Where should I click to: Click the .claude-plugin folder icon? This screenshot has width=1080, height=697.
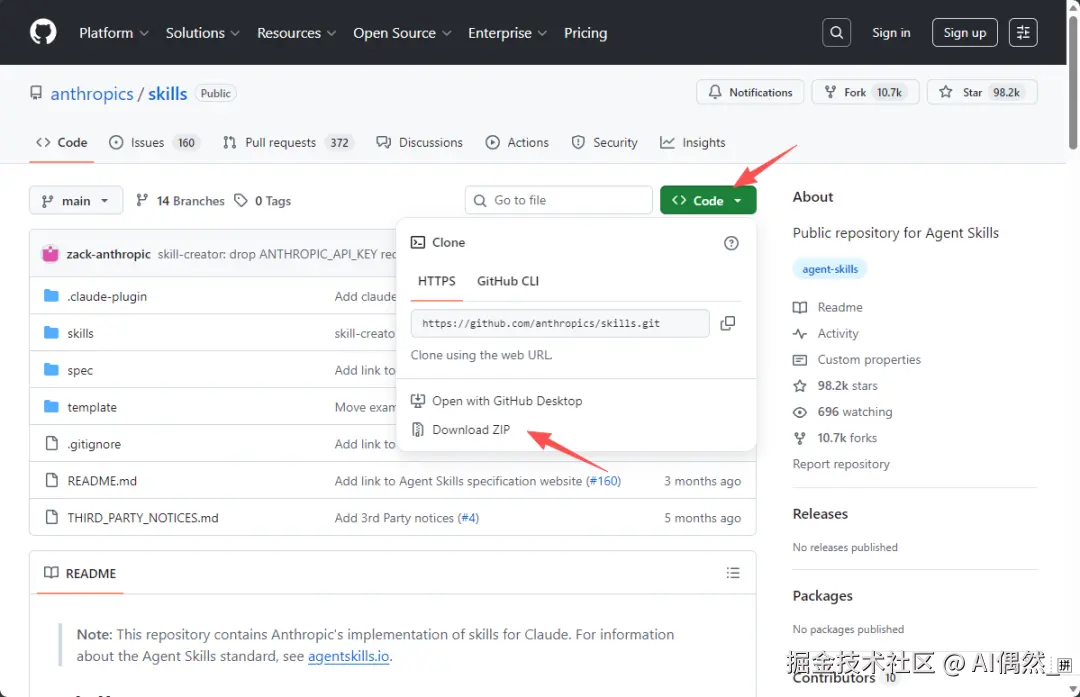pyautogui.click(x=51, y=296)
